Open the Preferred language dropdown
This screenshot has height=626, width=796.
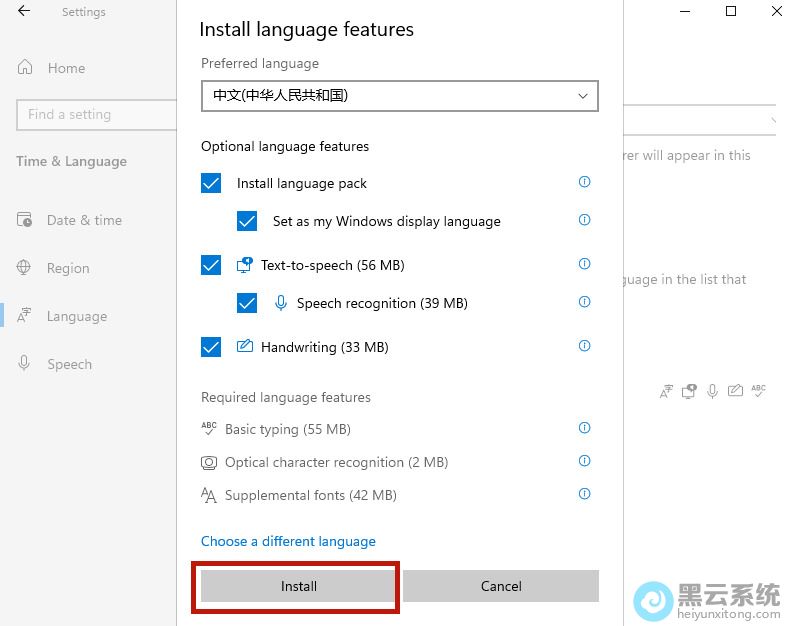[399, 96]
